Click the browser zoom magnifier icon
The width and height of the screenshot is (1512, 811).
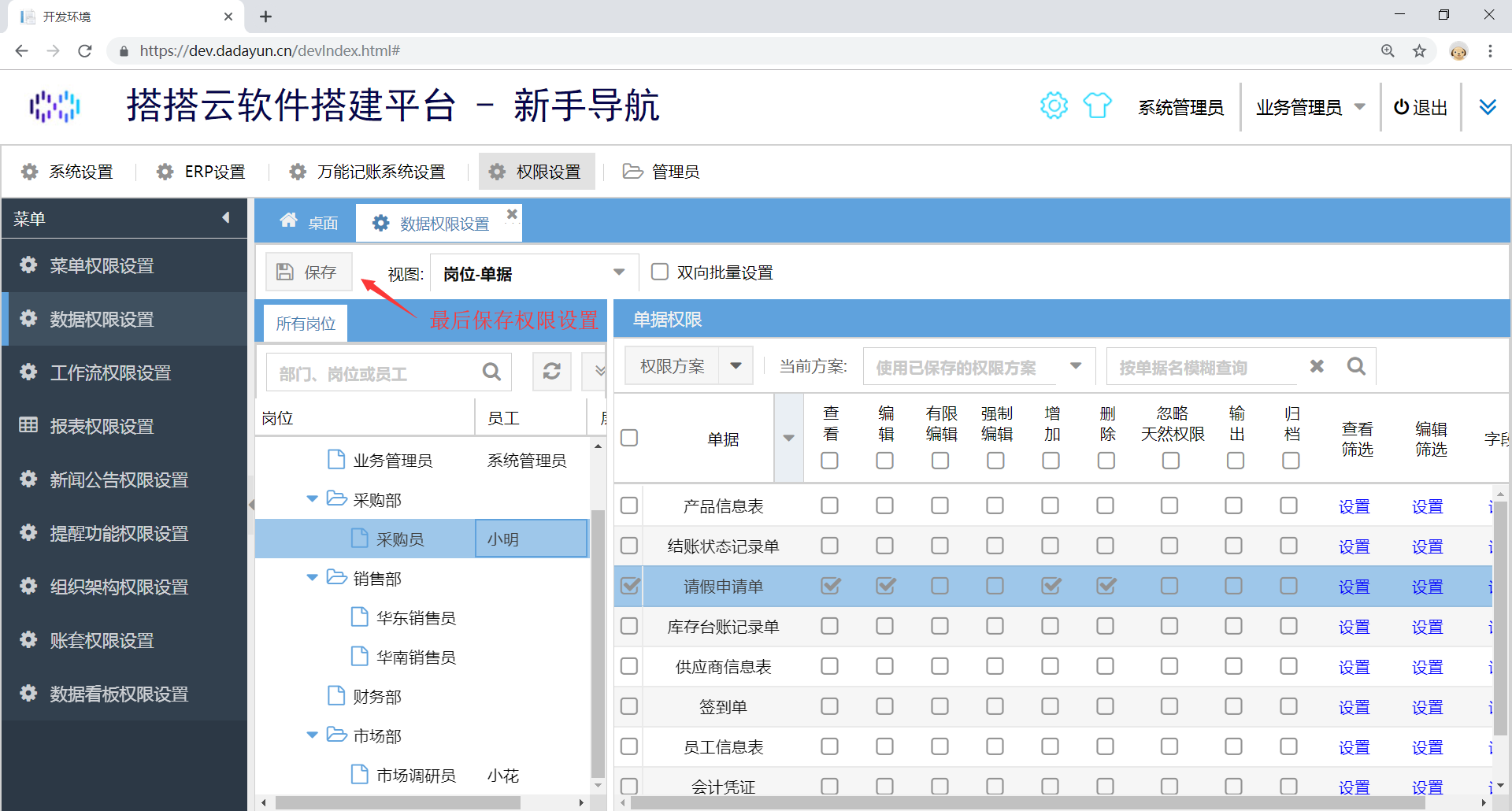click(x=1388, y=51)
